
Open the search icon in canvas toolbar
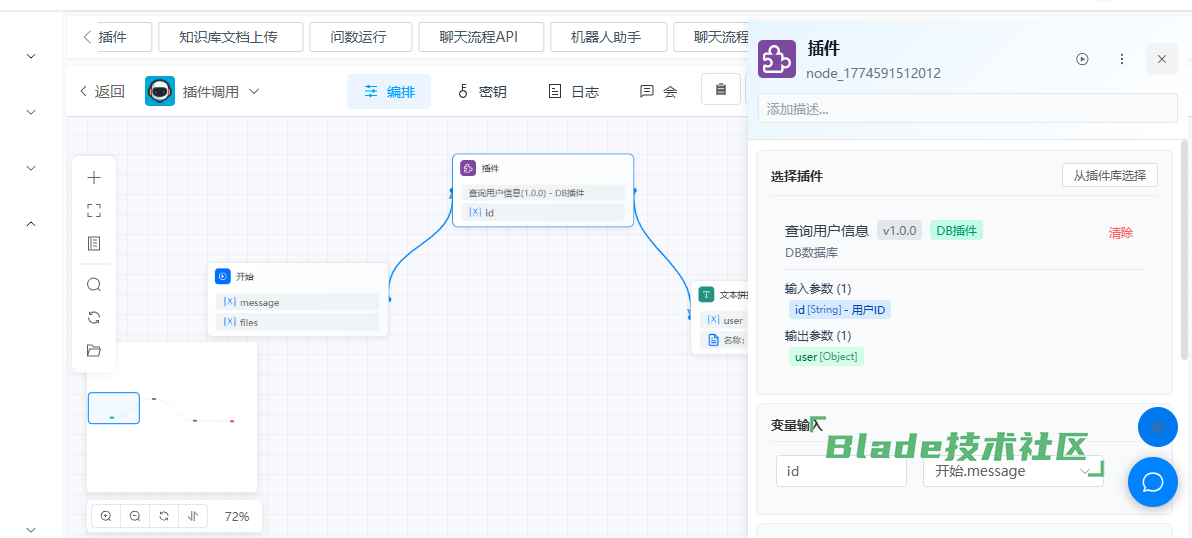94,285
